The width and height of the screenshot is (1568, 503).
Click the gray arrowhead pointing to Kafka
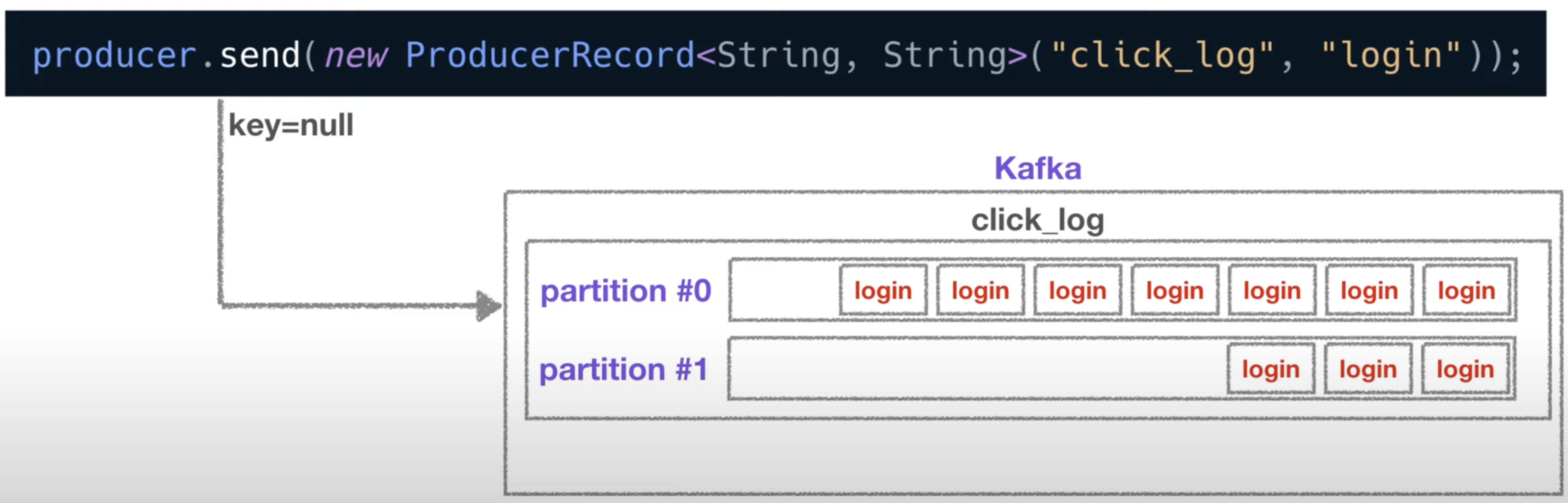tap(489, 305)
